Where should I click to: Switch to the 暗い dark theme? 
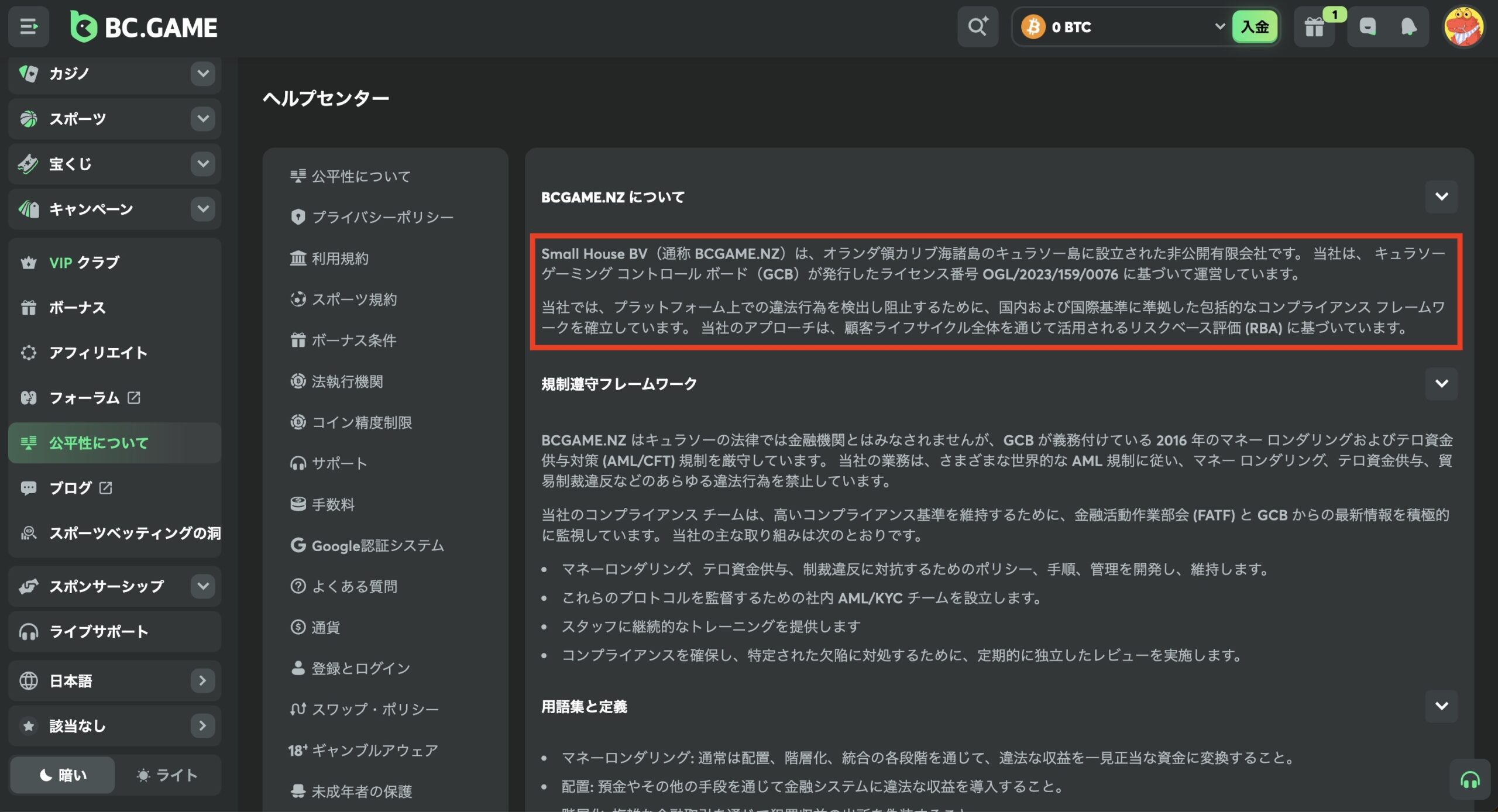63,775
